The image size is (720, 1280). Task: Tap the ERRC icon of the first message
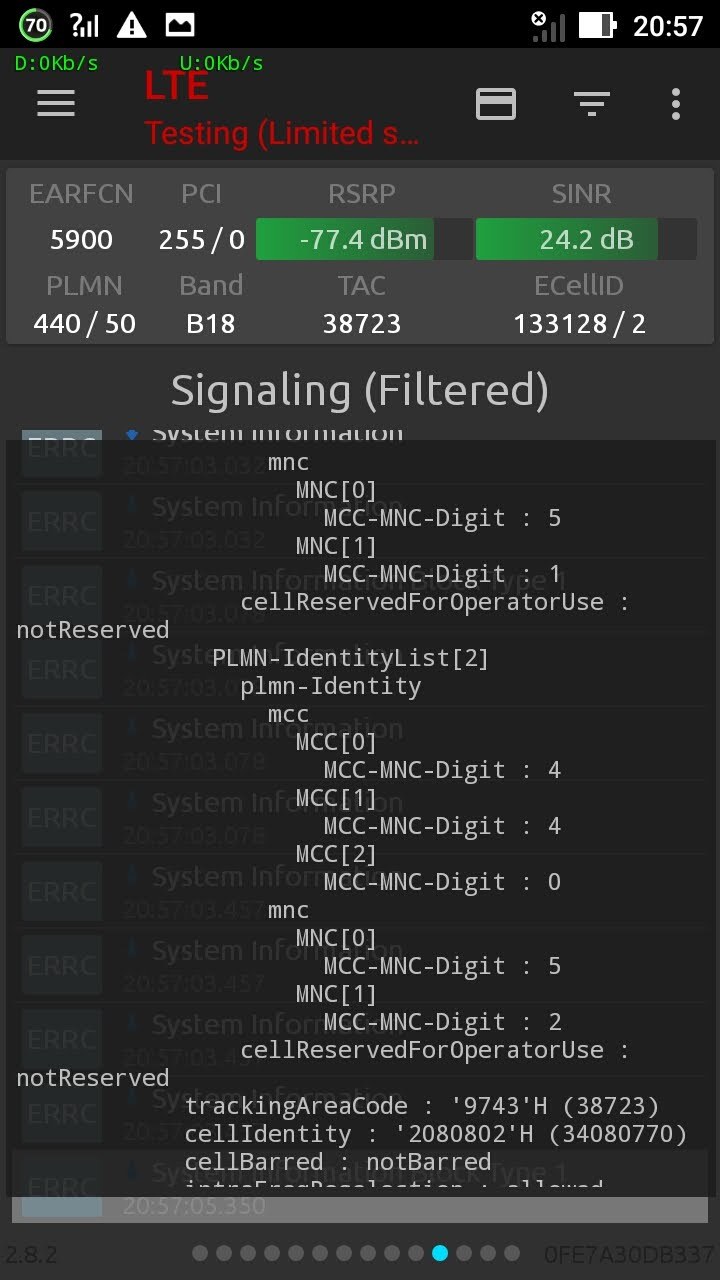click(62, 446)
